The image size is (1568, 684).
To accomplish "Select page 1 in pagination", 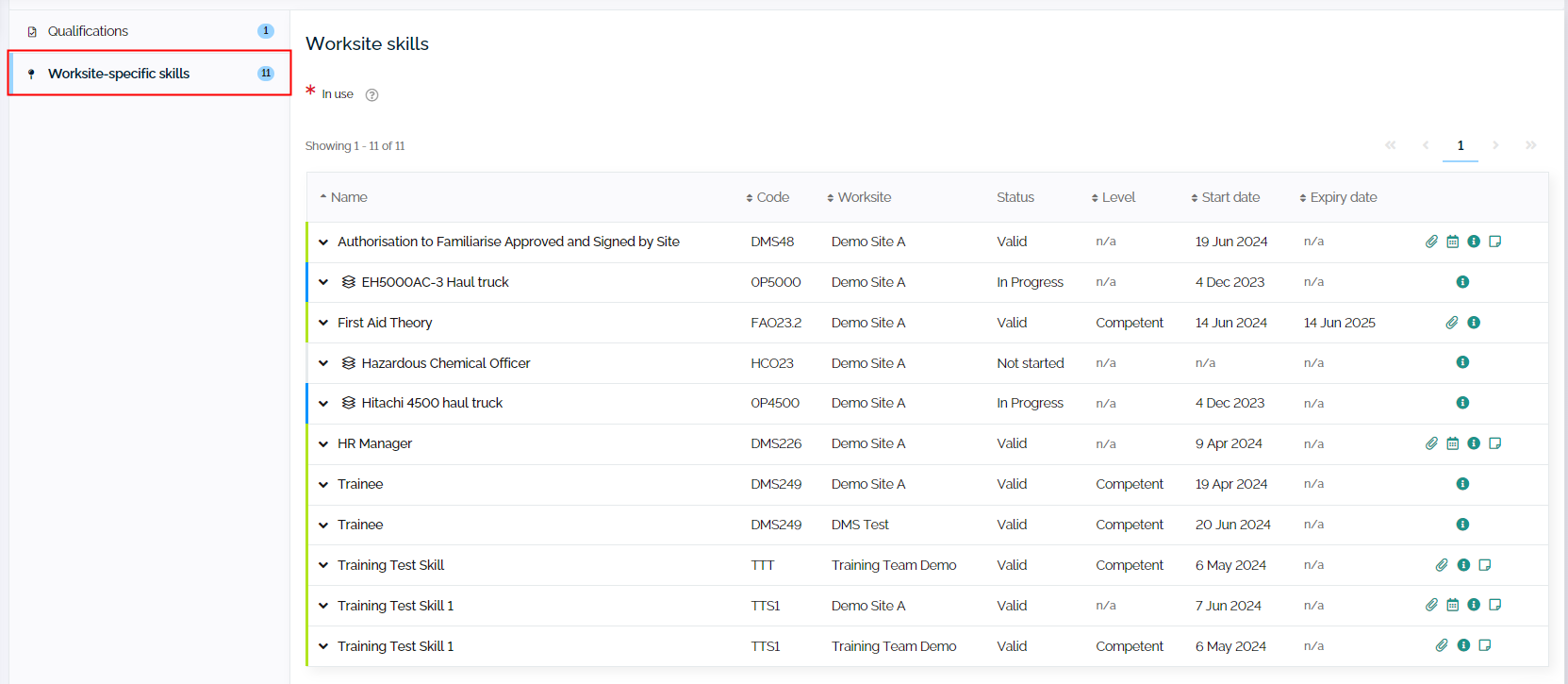I will 1460,145.
